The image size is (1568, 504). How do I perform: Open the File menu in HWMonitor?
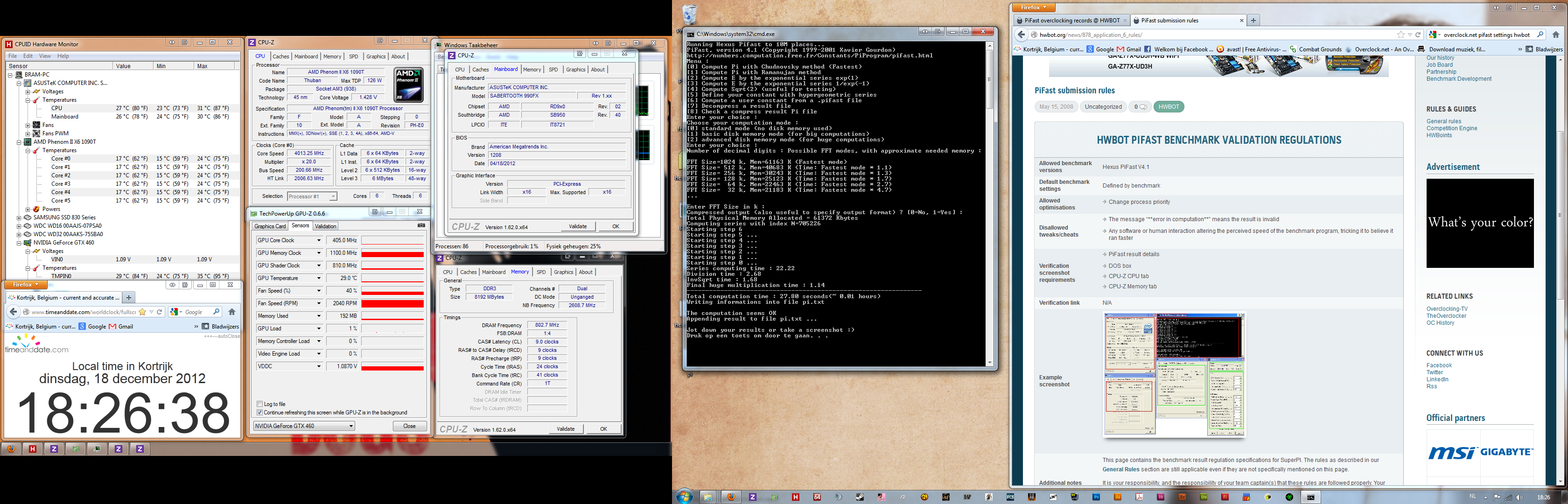point(12,56)
